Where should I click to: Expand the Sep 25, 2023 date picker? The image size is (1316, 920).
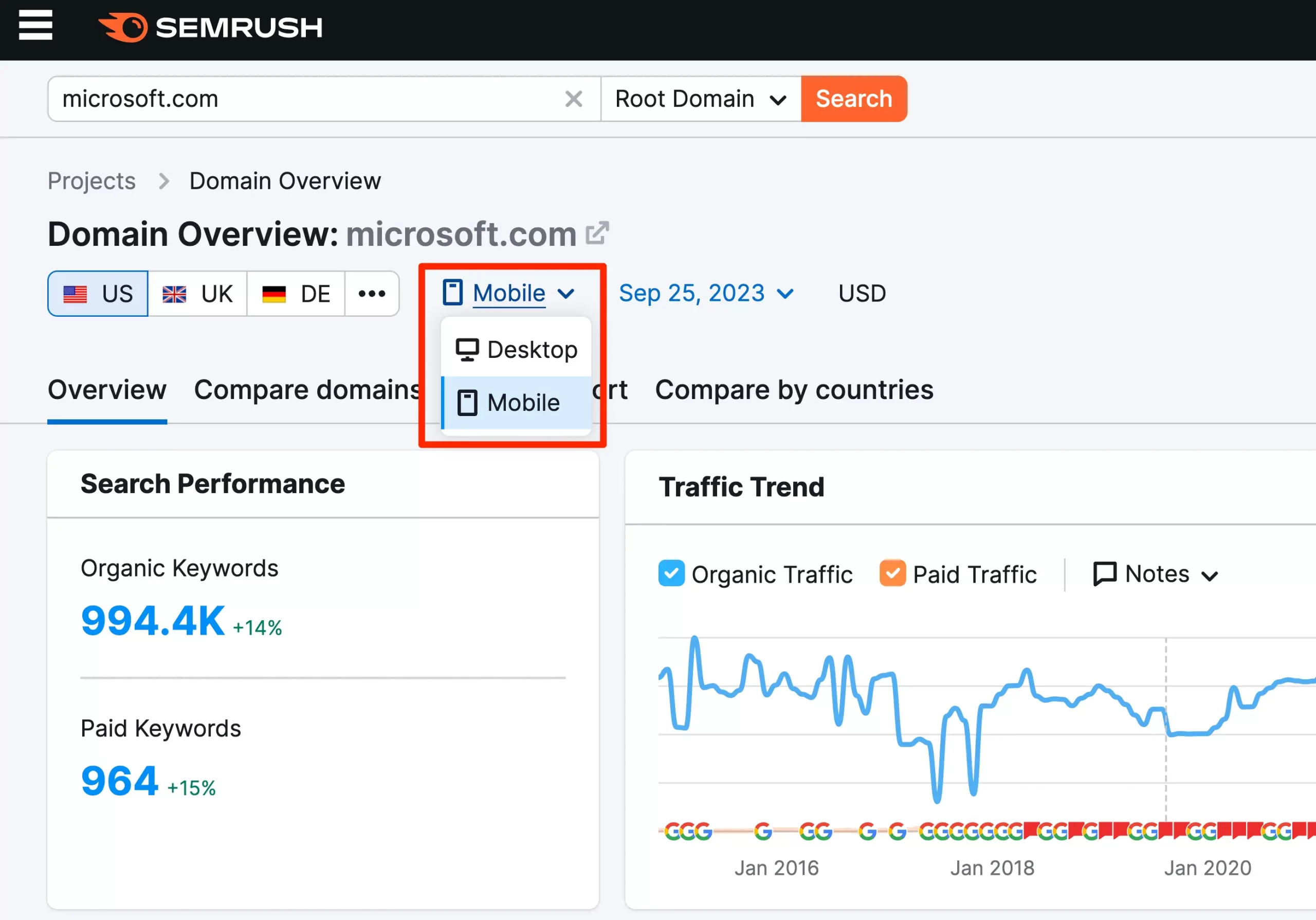pyautogui.click(x=706, y=294)
